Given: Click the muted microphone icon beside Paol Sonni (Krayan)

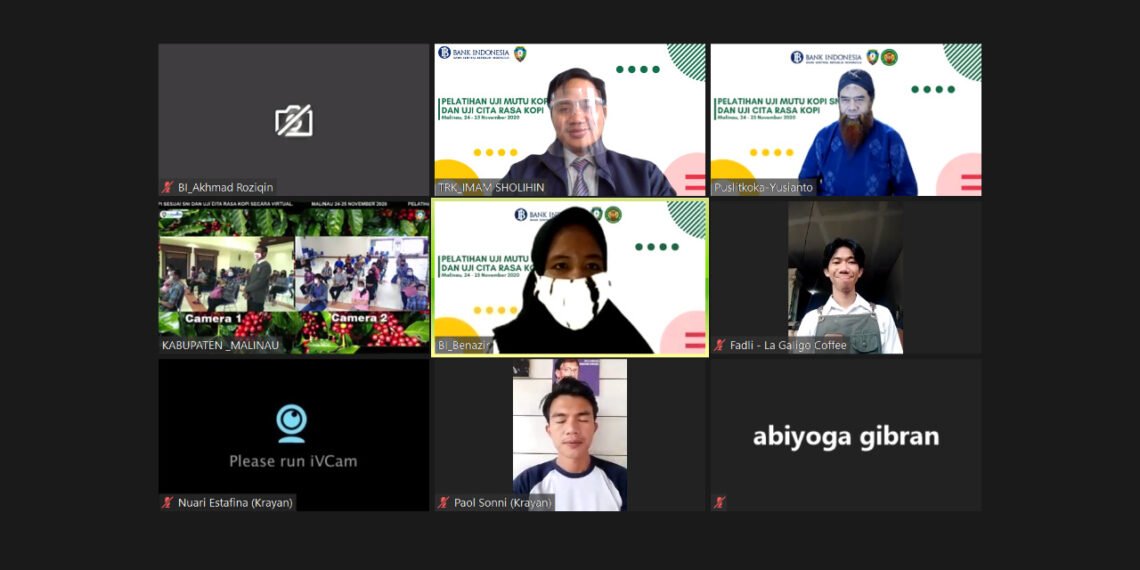Looking at the screenshot, I should (x=443, y=502).
